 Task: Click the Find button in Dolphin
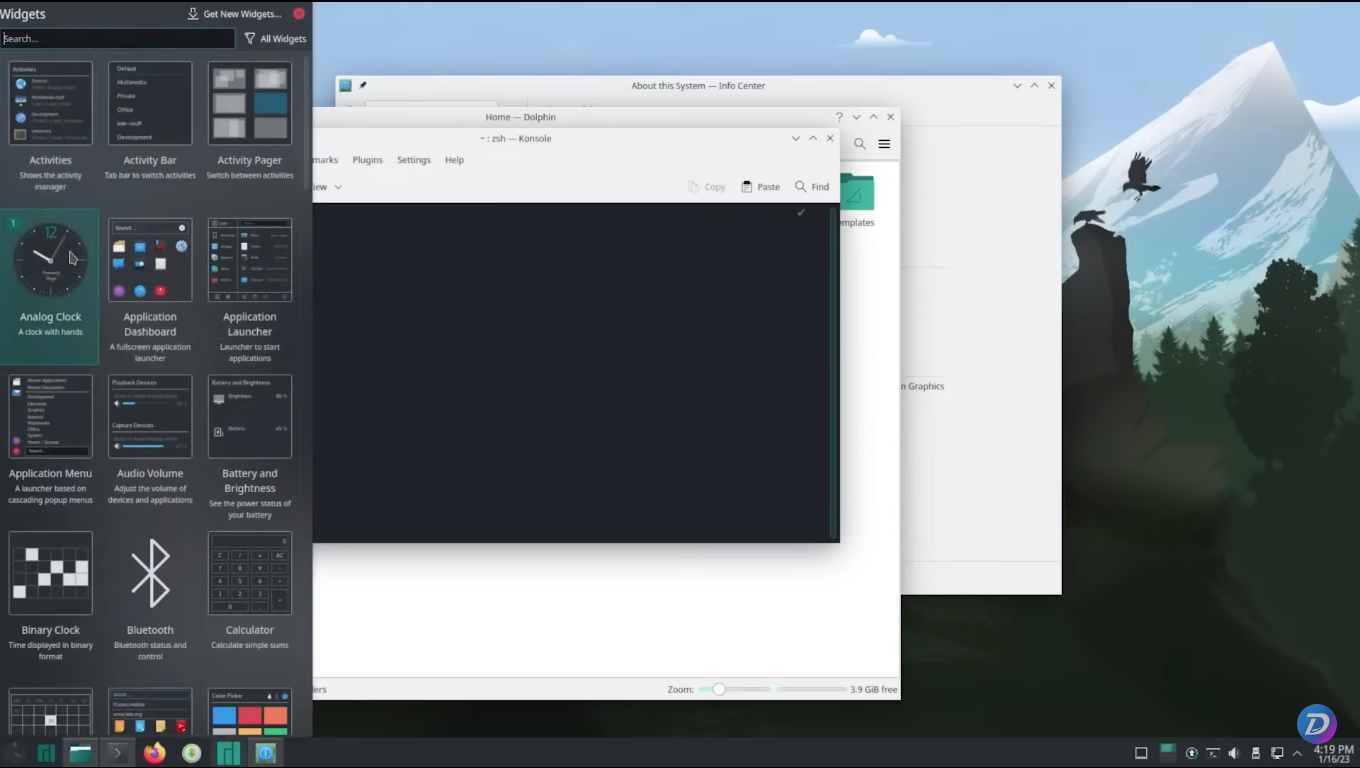click(x=812, y=186)
